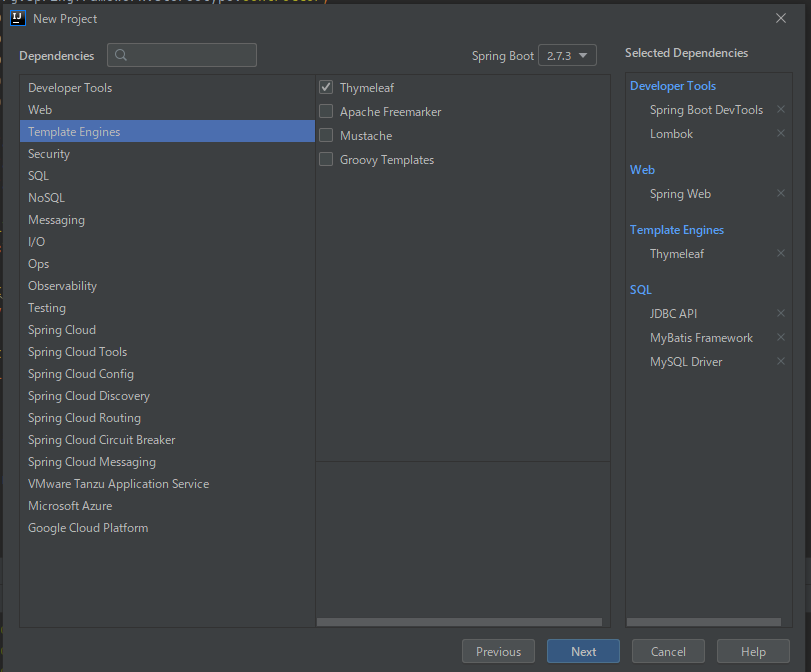Image resolution: width=811 pixels, height=672 pixels.
Task: Click the IntelliJ IDEA logo in title bar
Action: [x=18, y=19]
